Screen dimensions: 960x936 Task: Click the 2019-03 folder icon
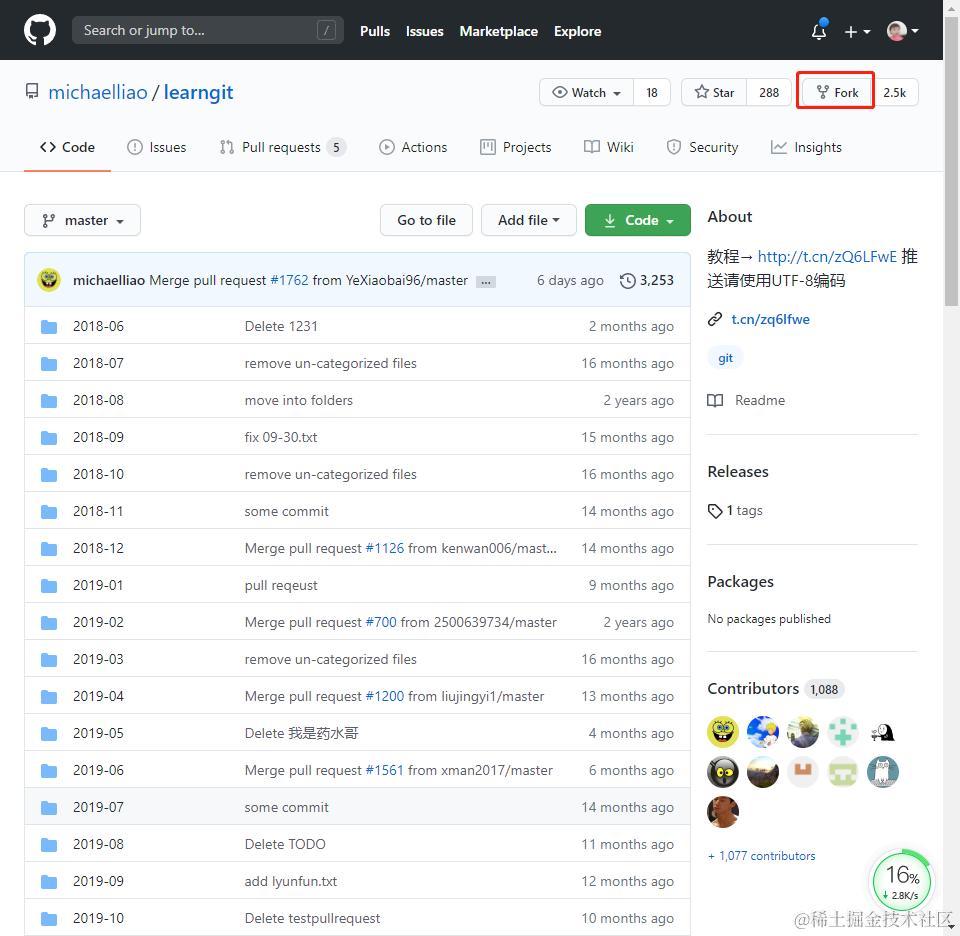[49, 659]
